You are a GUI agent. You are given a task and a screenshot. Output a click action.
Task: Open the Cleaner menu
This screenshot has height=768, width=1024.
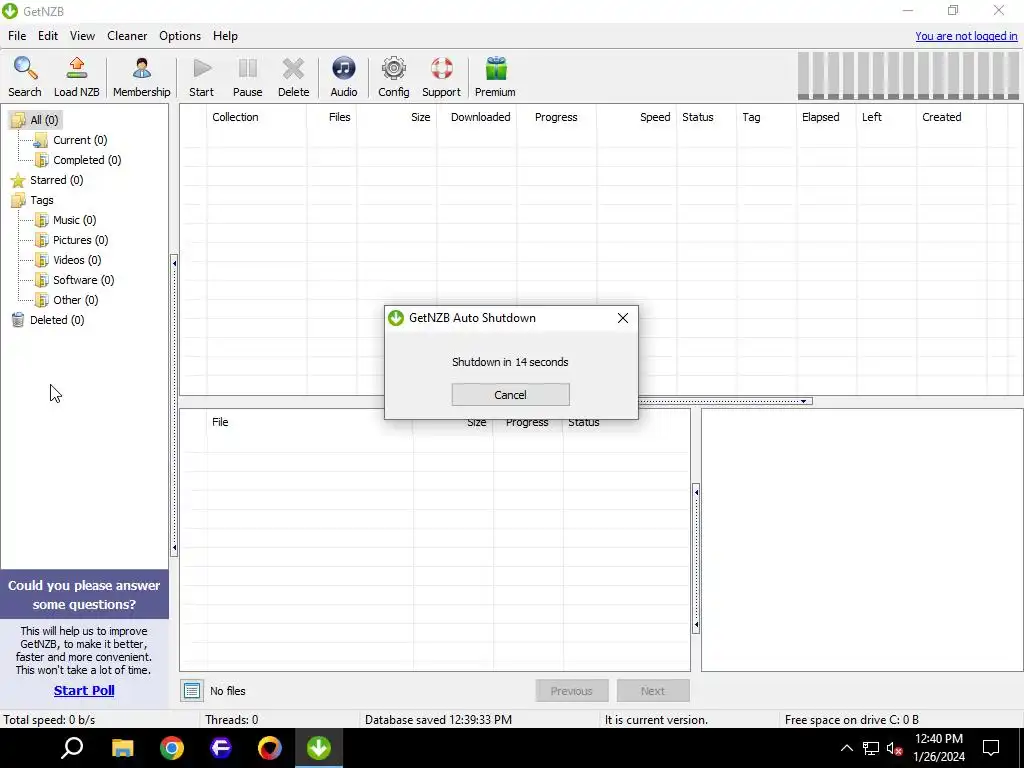pyautogui.click(x=127, y=36)
